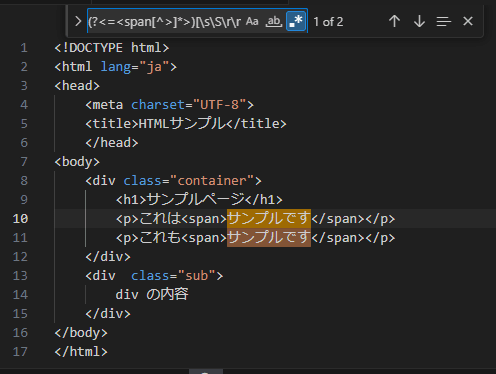Click the opening <head> tag

[77, 86]
